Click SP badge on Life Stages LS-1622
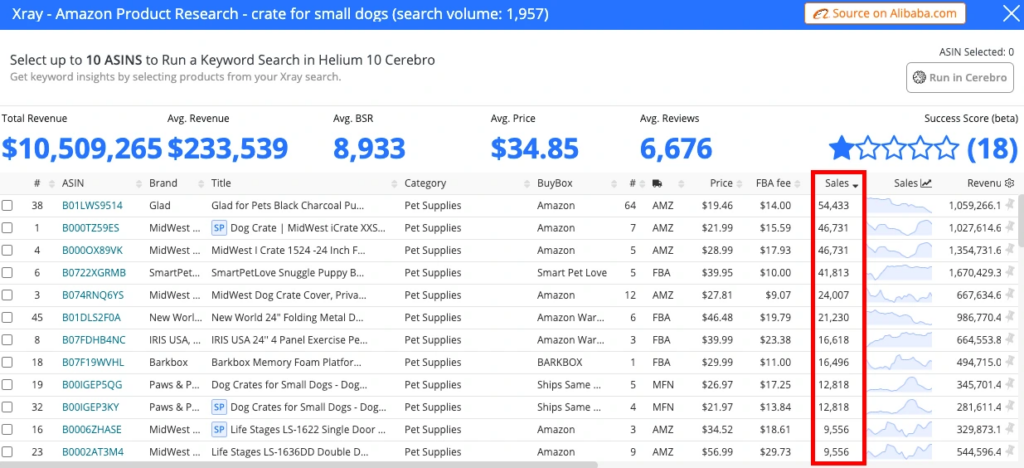 219,428
